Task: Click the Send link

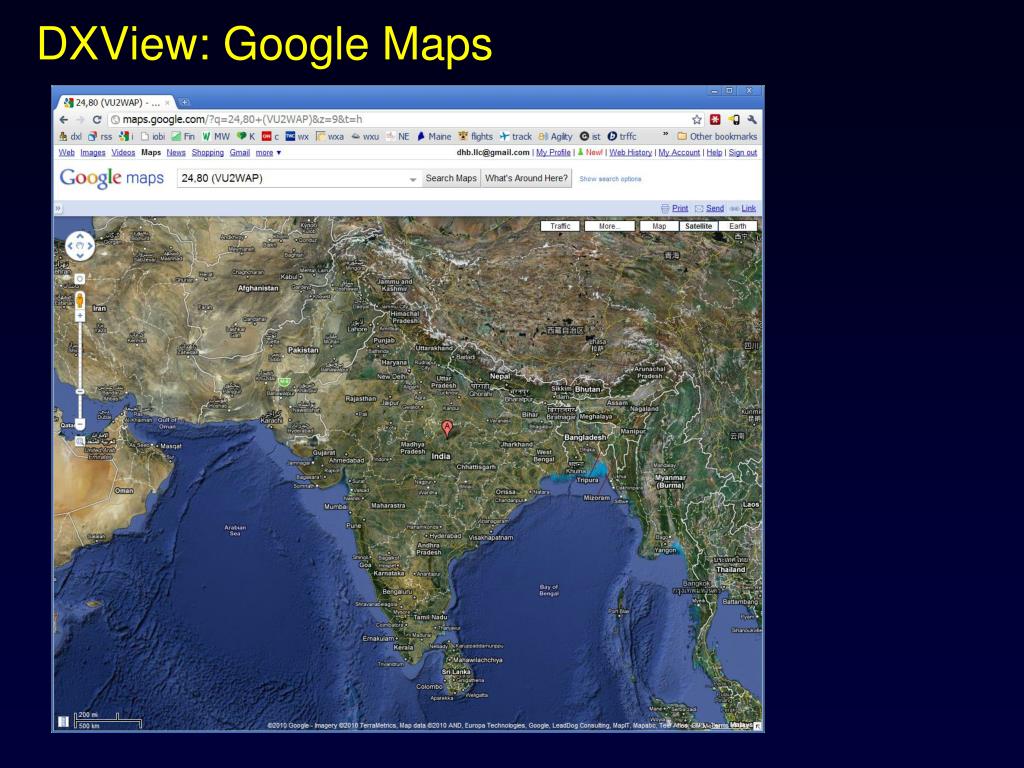Action: [714, 208]
